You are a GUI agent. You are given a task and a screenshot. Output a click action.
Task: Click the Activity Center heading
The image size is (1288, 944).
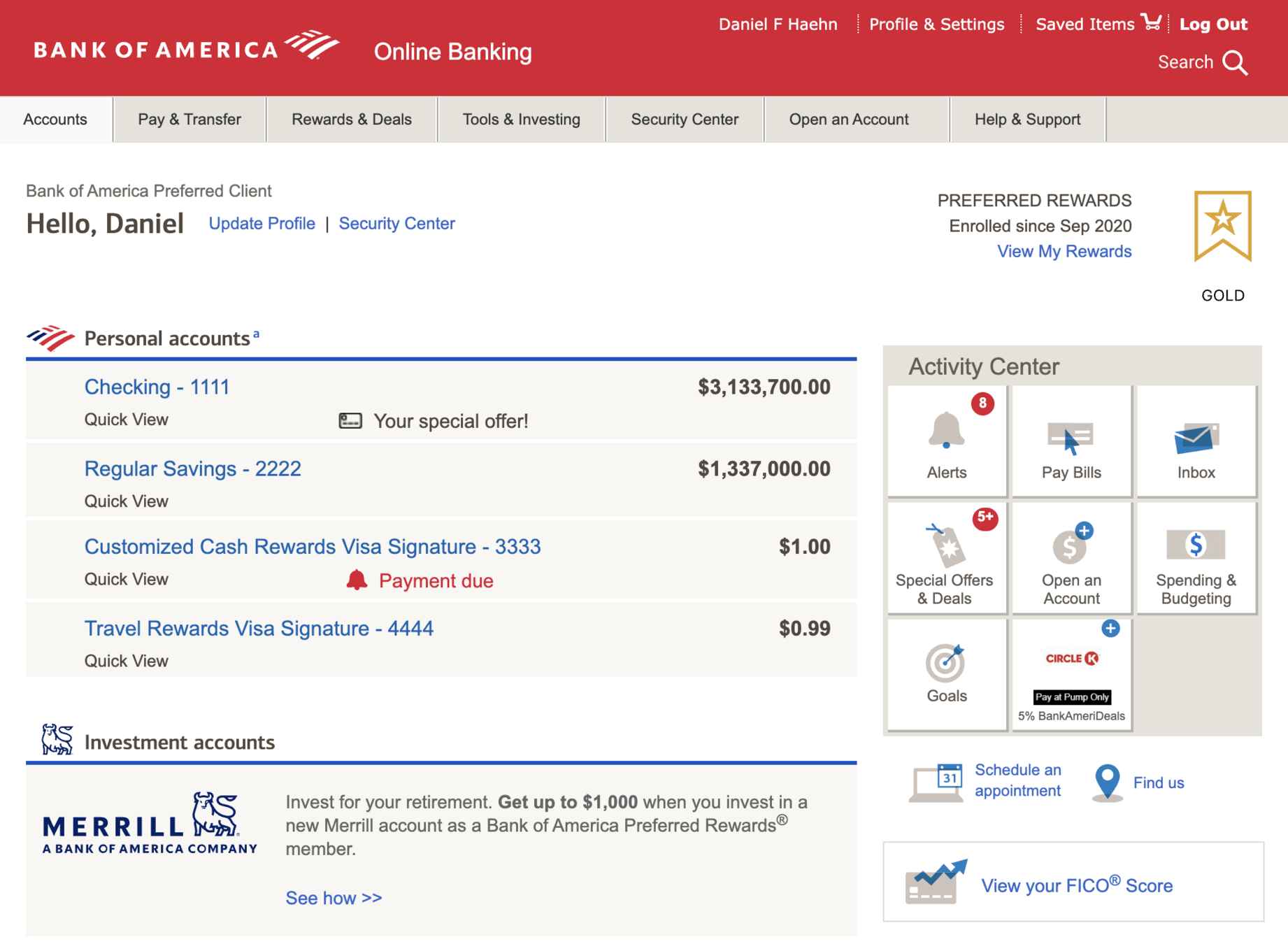(984, 366)
